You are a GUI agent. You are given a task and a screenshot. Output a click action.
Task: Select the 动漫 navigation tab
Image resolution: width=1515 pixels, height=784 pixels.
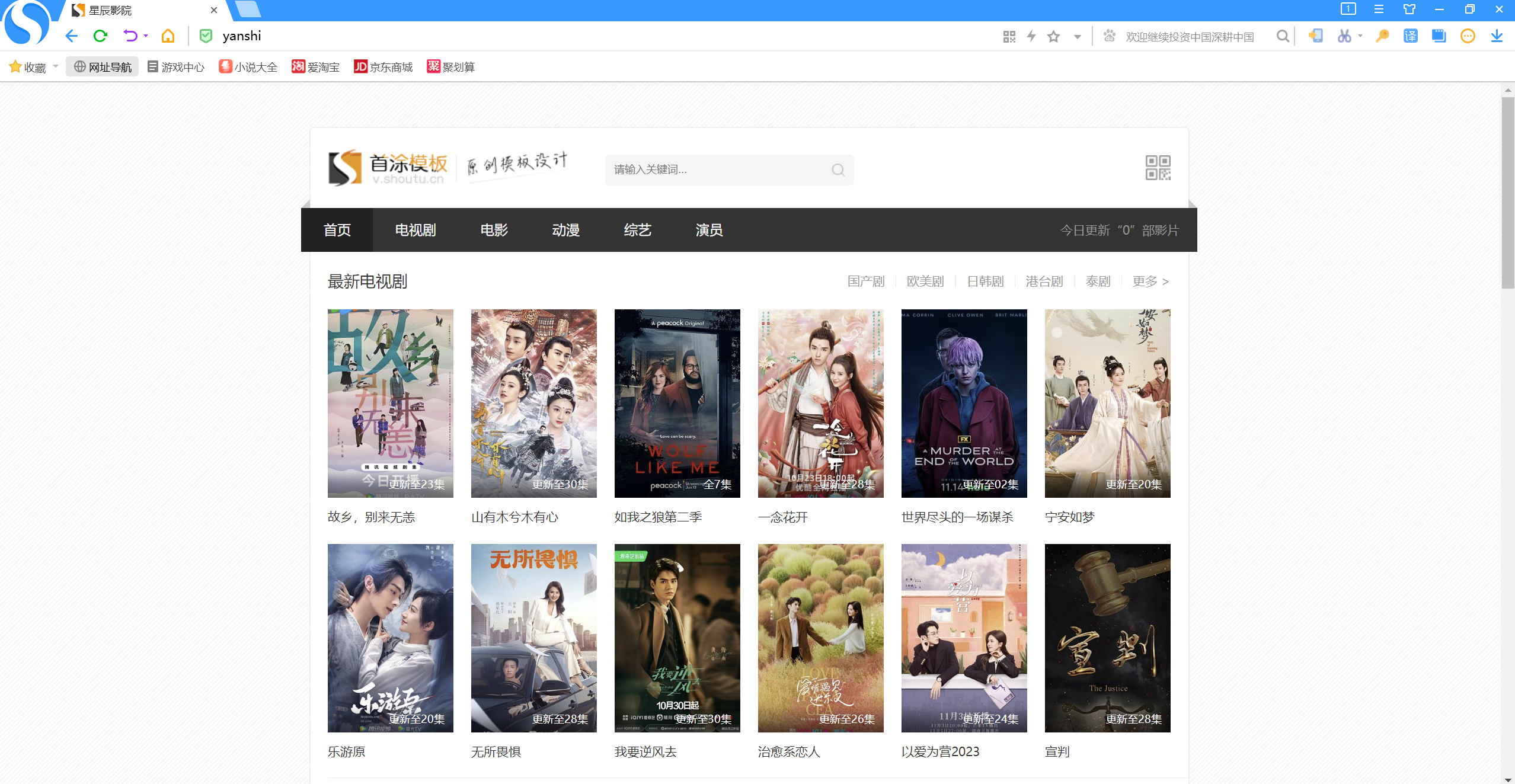coord(565,230)
